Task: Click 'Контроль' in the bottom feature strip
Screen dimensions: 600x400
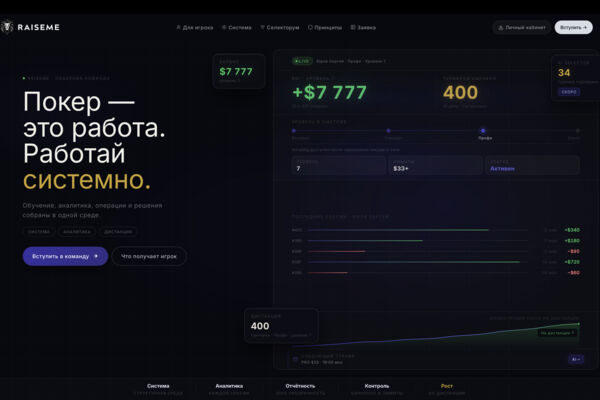Action: coord(377,386)
